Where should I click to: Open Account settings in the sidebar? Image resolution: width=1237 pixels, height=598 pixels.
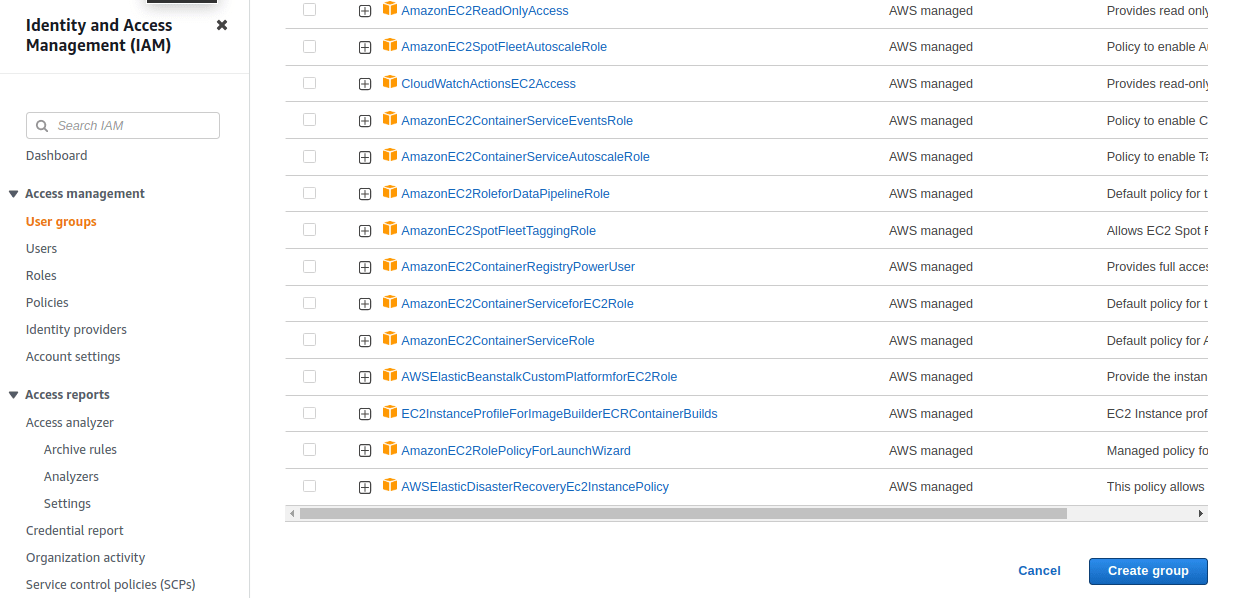pos(73,357)
